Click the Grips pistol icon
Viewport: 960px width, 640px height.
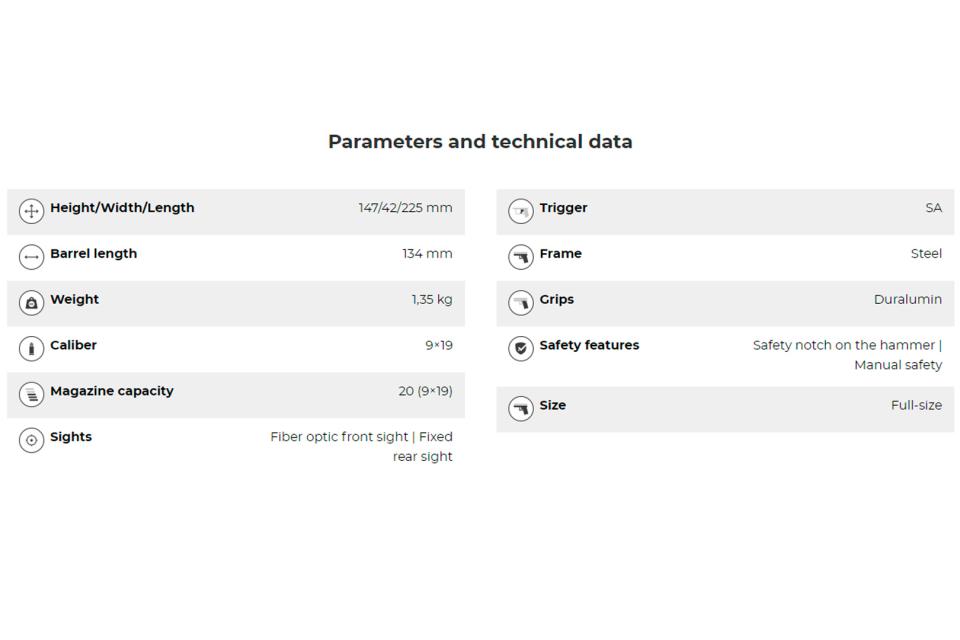(520, 303)
